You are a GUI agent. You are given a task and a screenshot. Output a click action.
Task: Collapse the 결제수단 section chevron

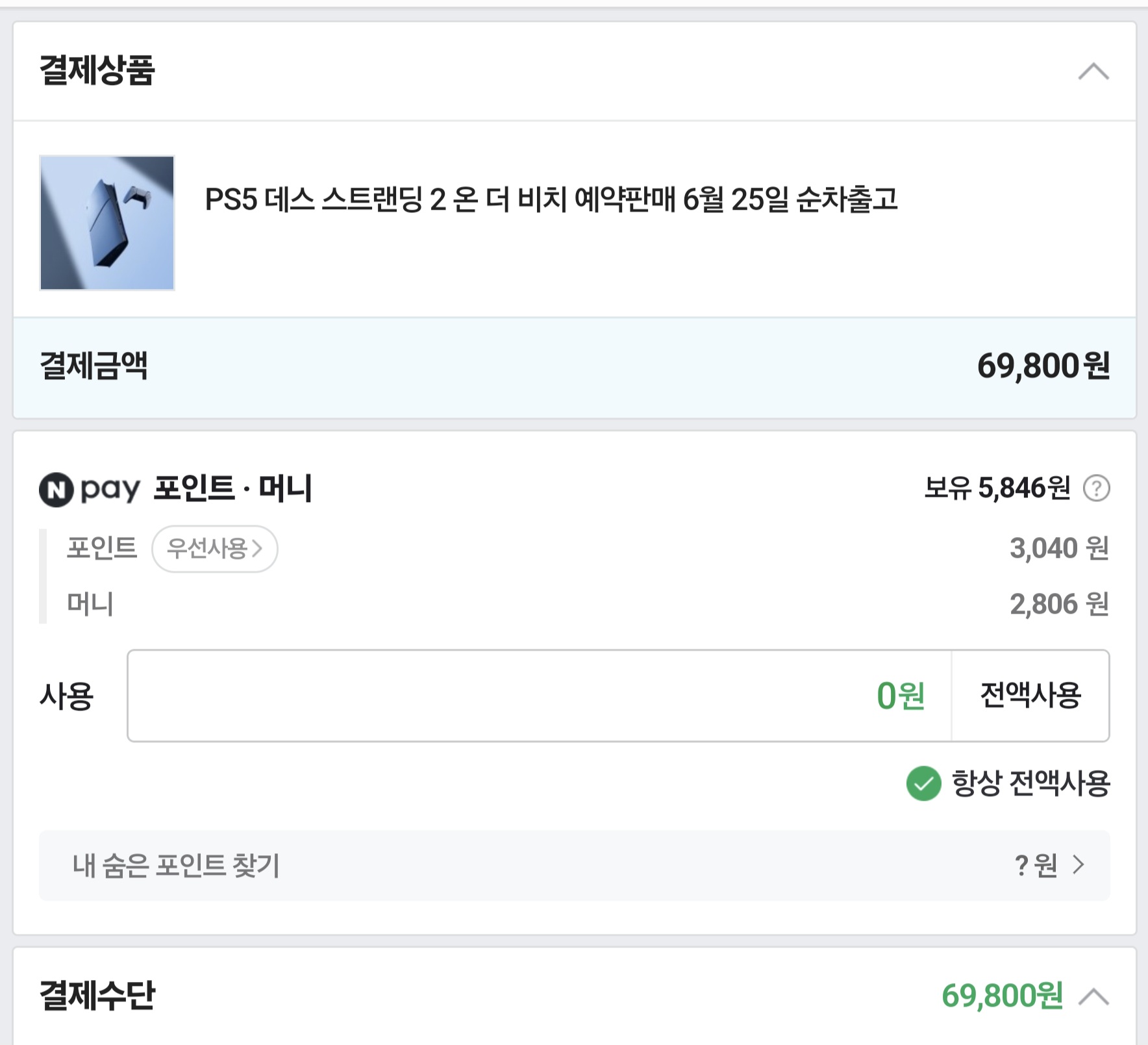[x=1093, y=996]
